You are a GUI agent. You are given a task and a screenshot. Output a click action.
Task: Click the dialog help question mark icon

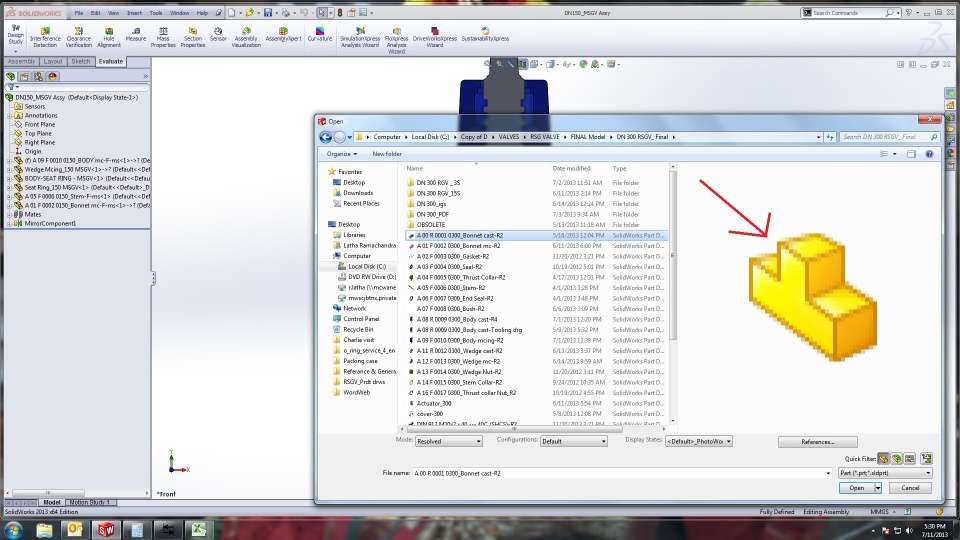click(929, 154)
